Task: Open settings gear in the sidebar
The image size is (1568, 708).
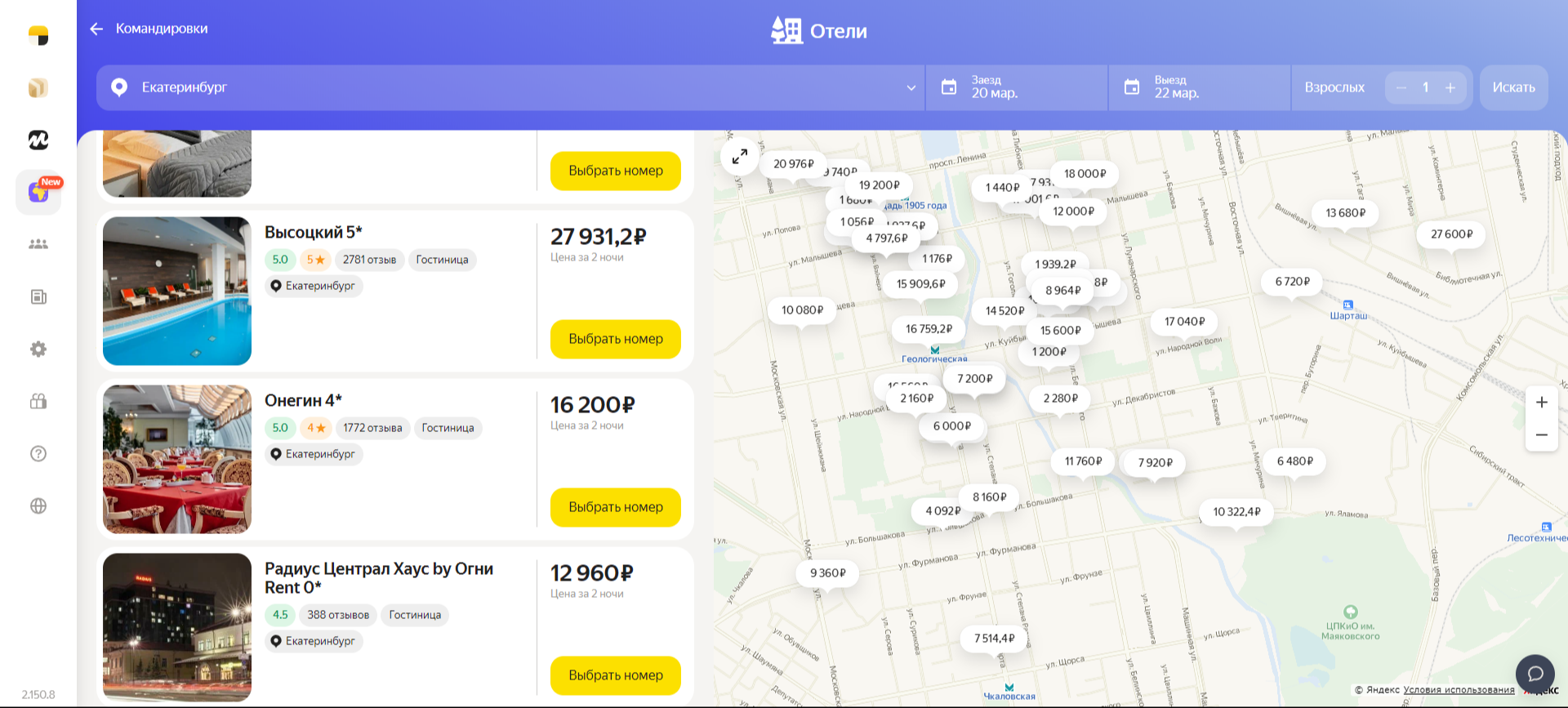Action: click(x=38, y=349)
